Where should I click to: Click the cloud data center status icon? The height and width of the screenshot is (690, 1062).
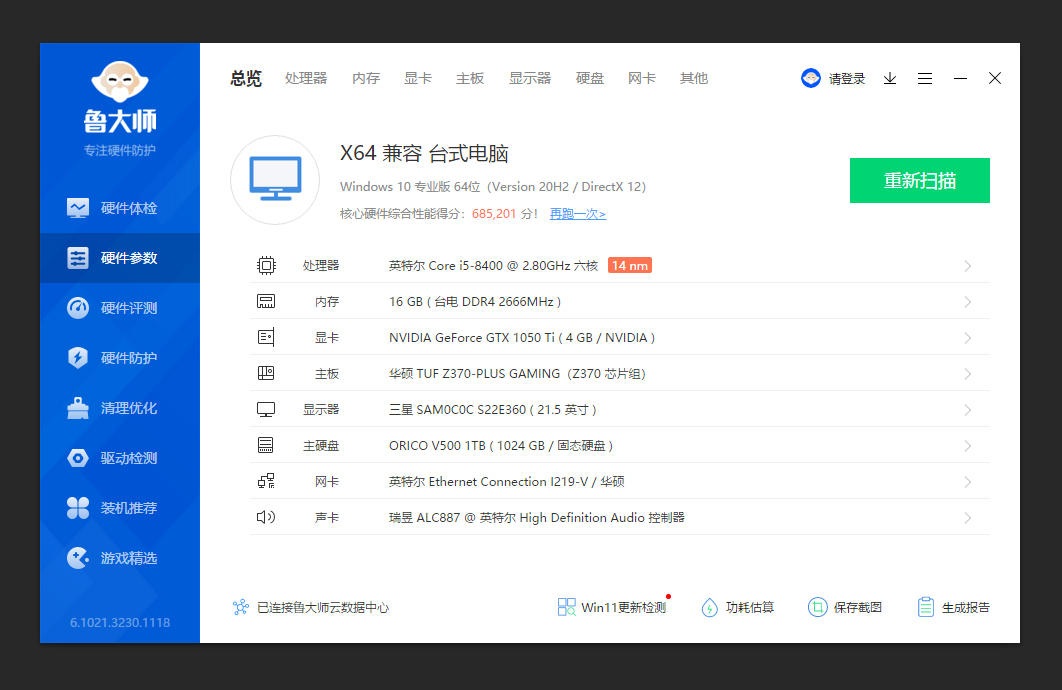coord(240,607)
